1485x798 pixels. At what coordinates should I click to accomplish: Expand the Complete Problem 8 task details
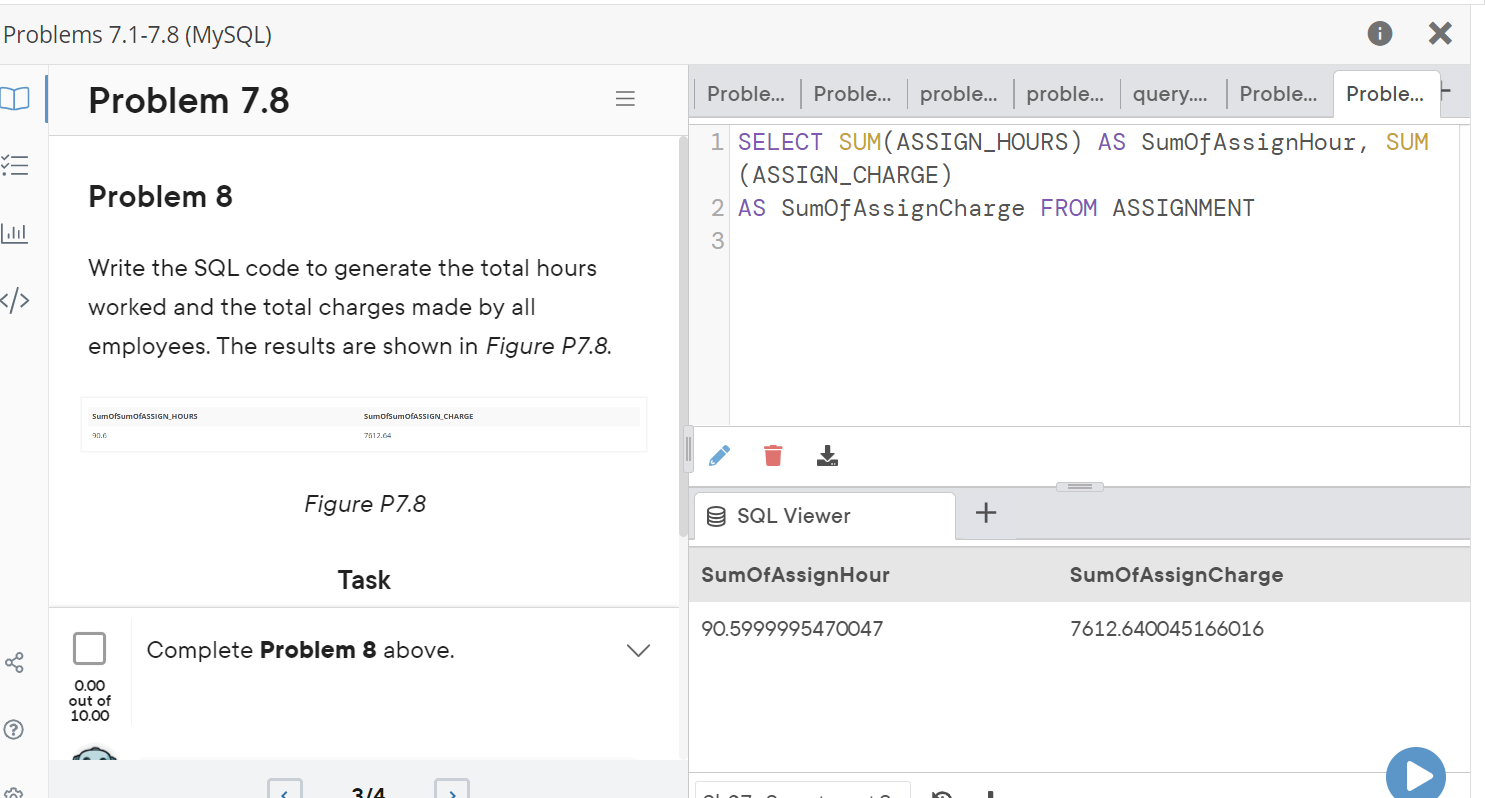(638, 649)
